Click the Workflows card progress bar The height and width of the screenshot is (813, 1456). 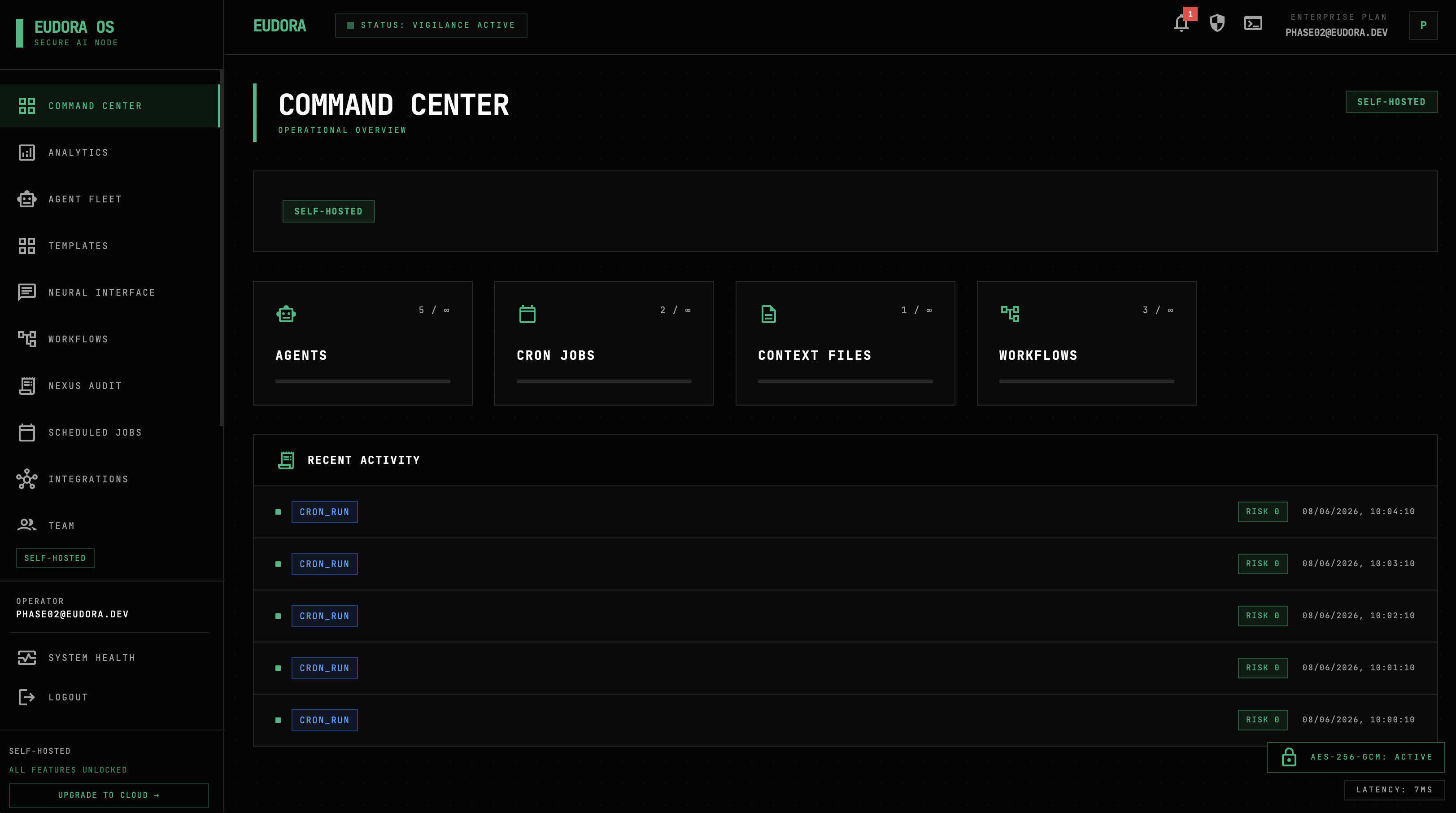coord(1086,382)
